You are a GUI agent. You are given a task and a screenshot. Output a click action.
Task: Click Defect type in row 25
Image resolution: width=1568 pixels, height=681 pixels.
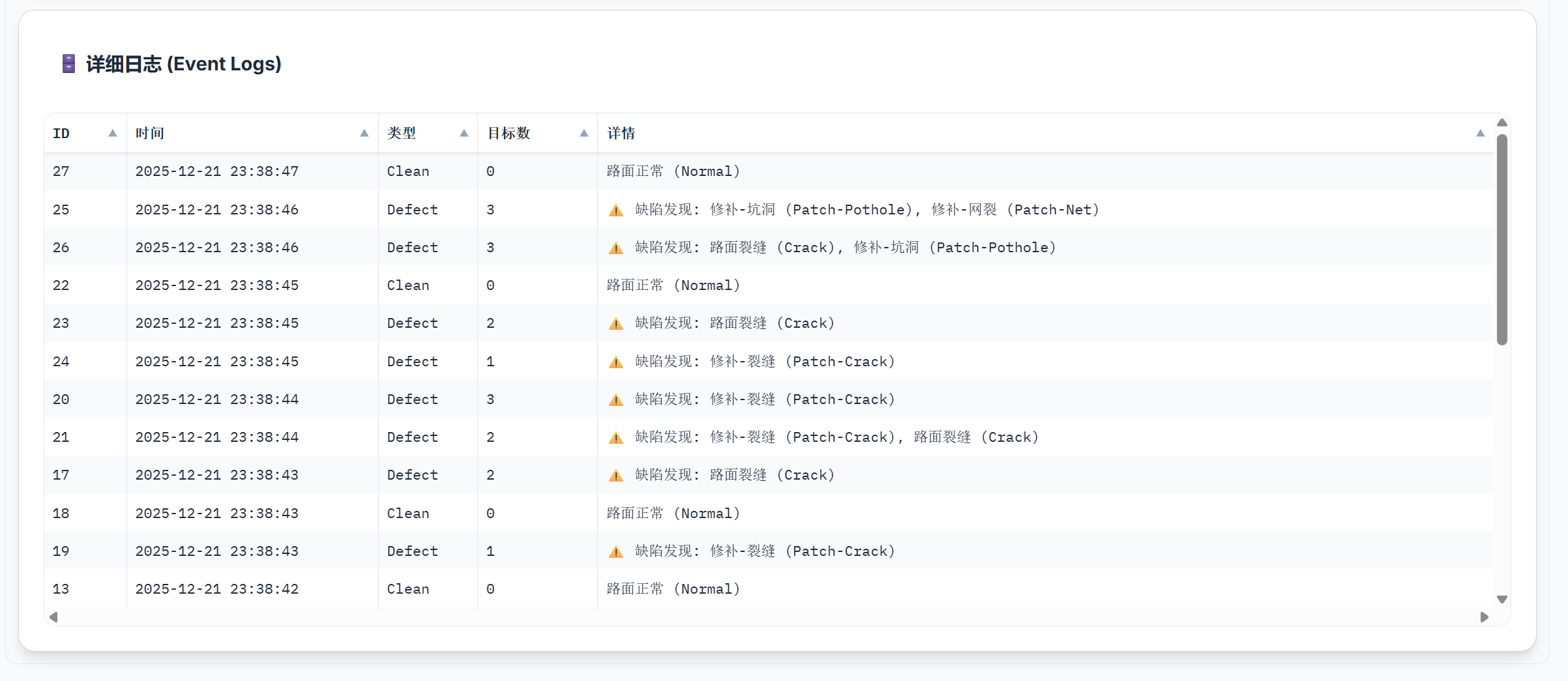point(413,210)
